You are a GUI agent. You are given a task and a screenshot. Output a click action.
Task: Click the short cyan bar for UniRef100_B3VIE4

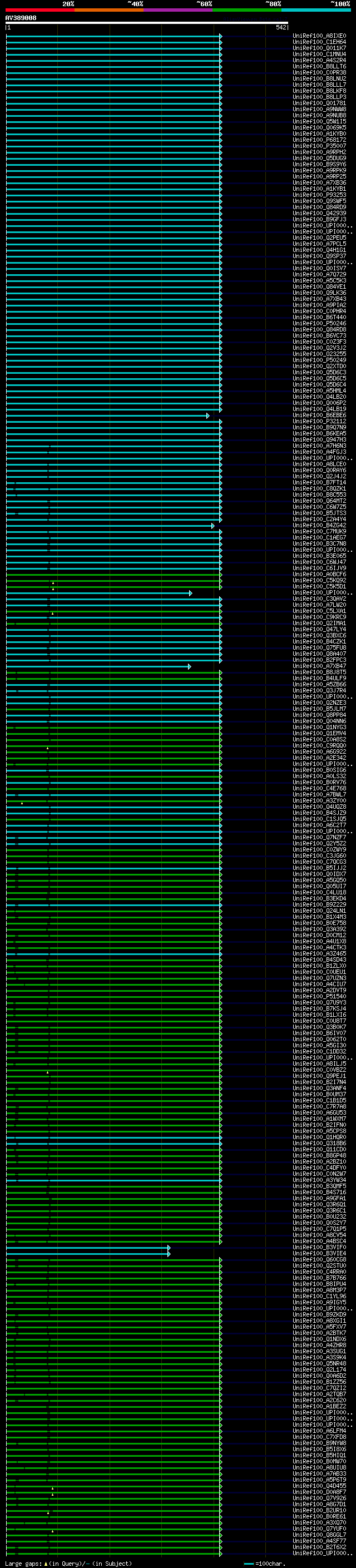point(88,1254)
